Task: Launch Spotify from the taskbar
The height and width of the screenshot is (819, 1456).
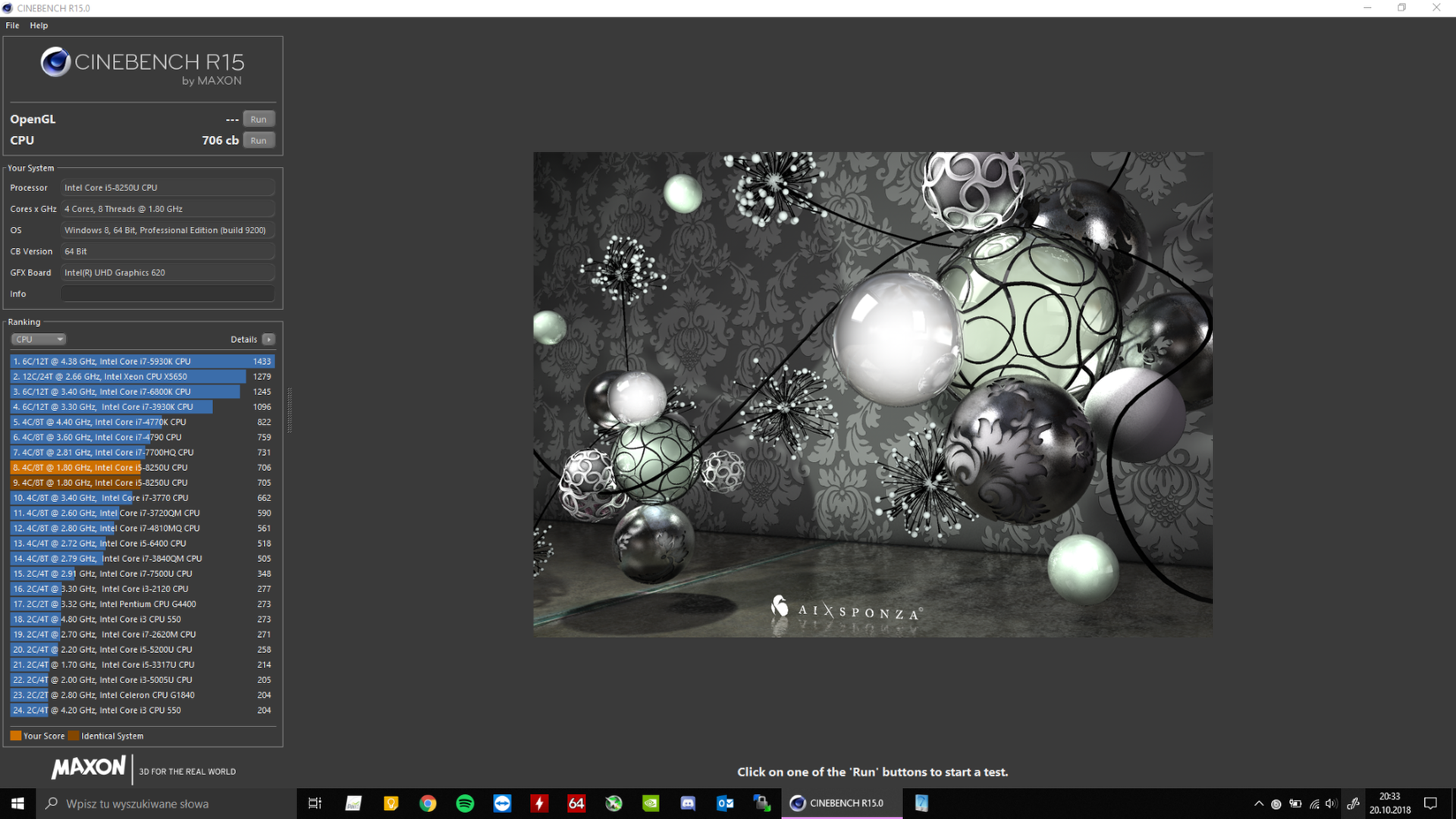Action: point(465,803)
